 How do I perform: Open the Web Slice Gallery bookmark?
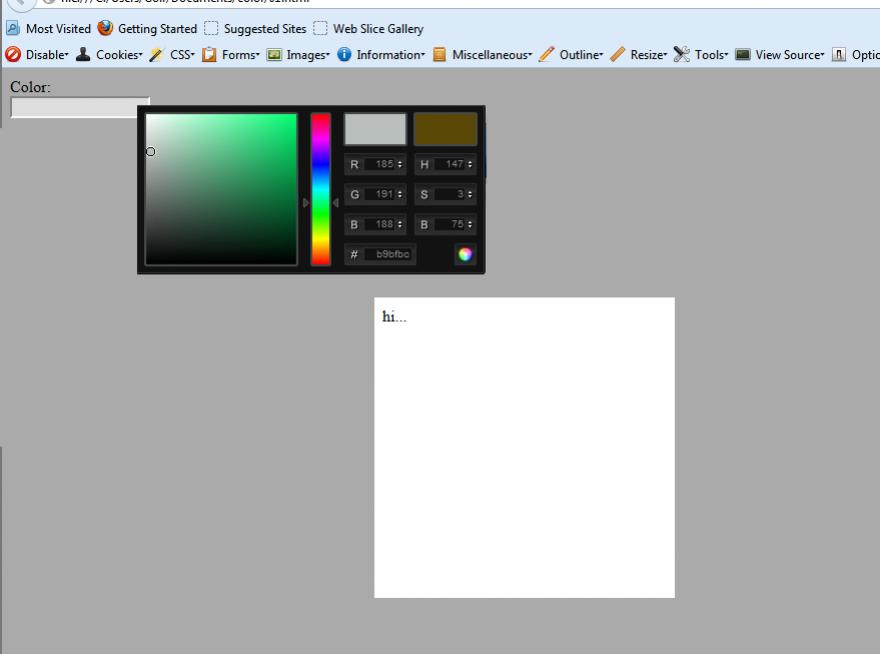pos(368,29)
